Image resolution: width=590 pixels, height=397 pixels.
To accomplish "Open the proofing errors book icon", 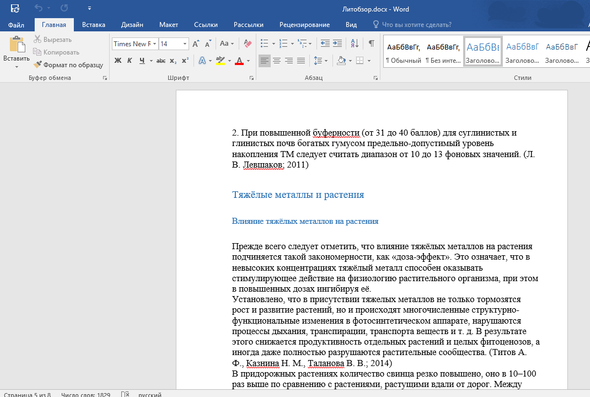I will click(x=125, y=394).
